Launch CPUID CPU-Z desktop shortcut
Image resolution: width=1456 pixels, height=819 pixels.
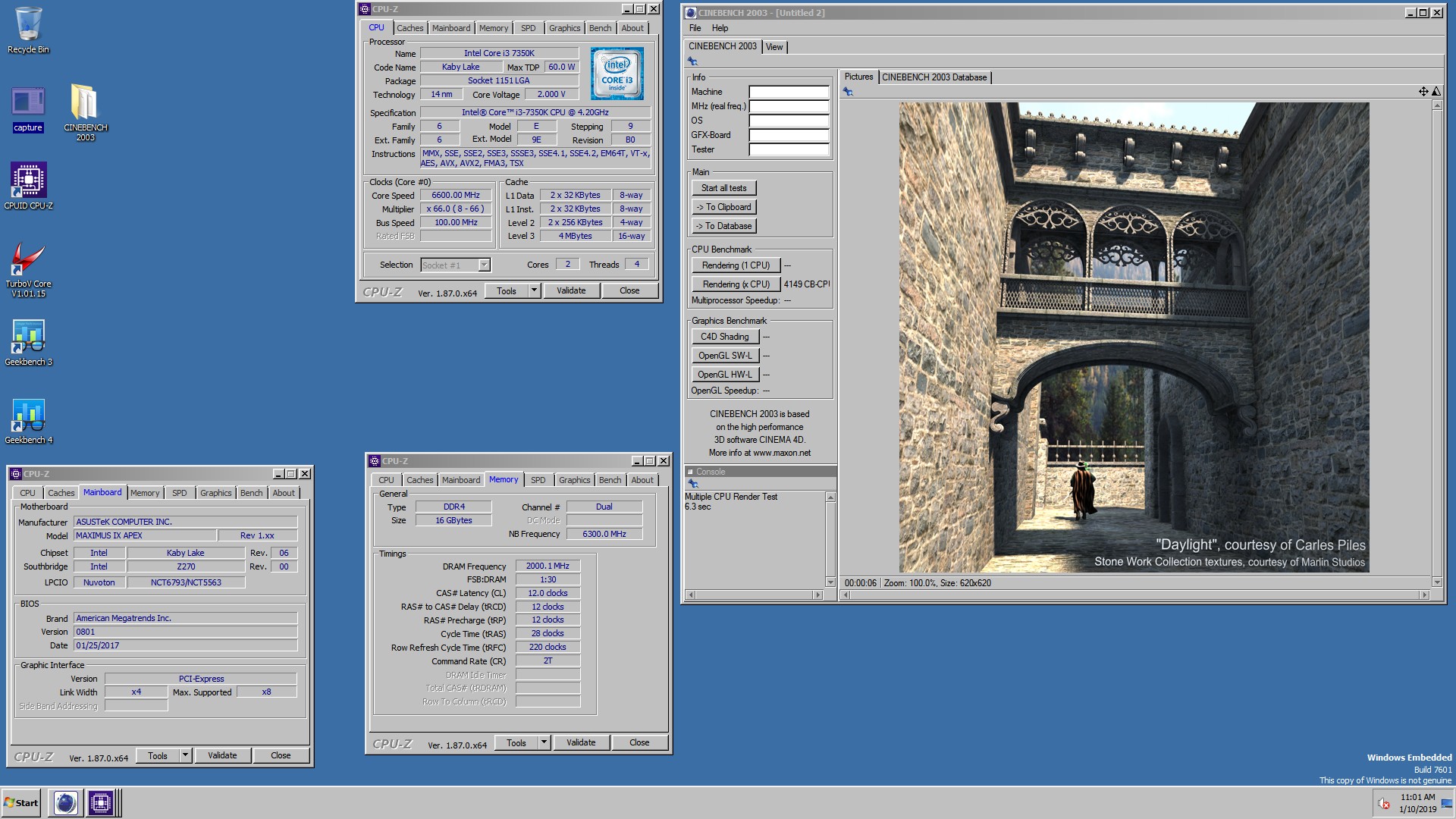[x=28, y=186]
